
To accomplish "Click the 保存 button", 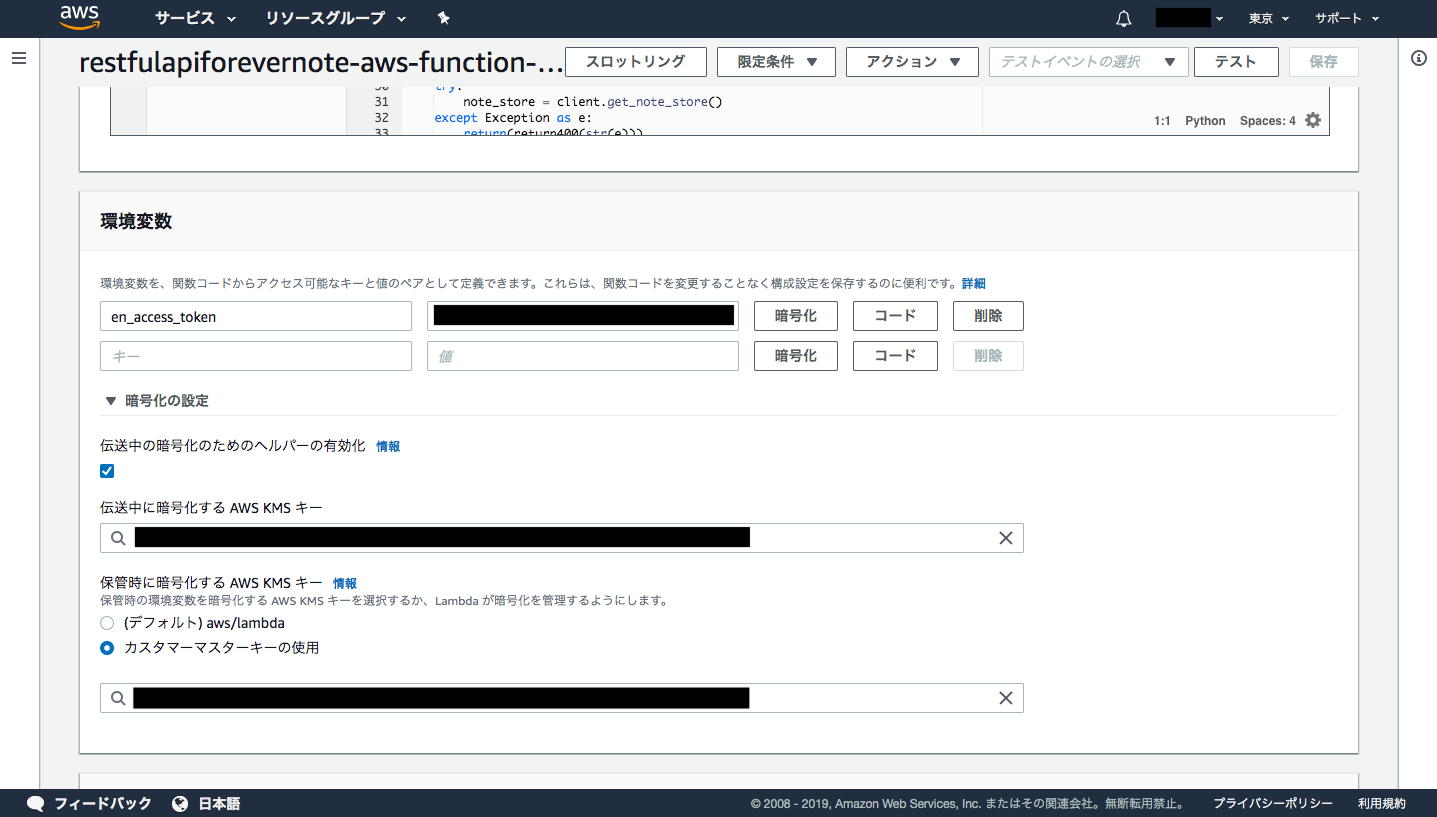I will pyautogui.click(x=1323, y=62).
